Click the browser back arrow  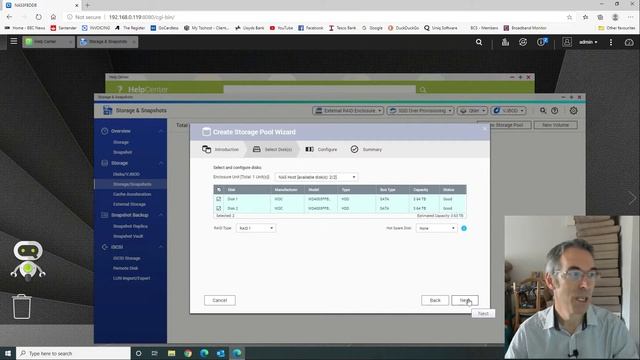(9, 17)
